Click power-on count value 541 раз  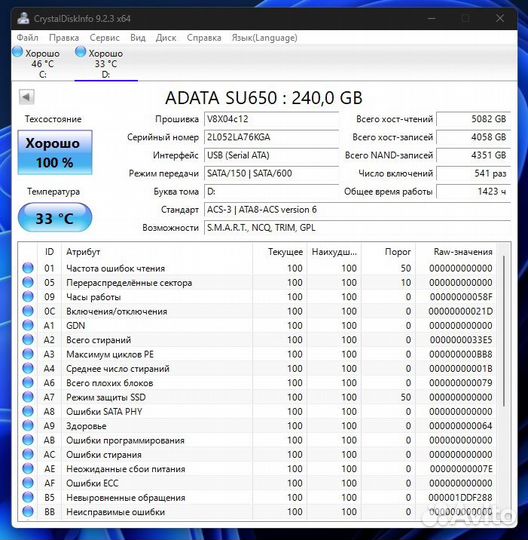point(473,173)
